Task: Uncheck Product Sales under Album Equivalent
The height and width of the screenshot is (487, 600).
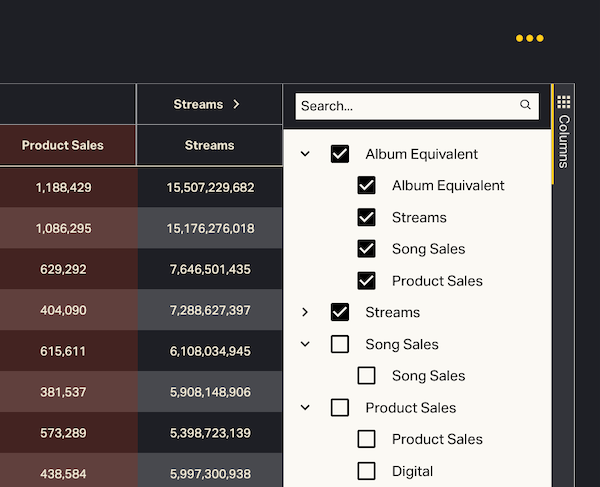Action: tap(366, 281)
